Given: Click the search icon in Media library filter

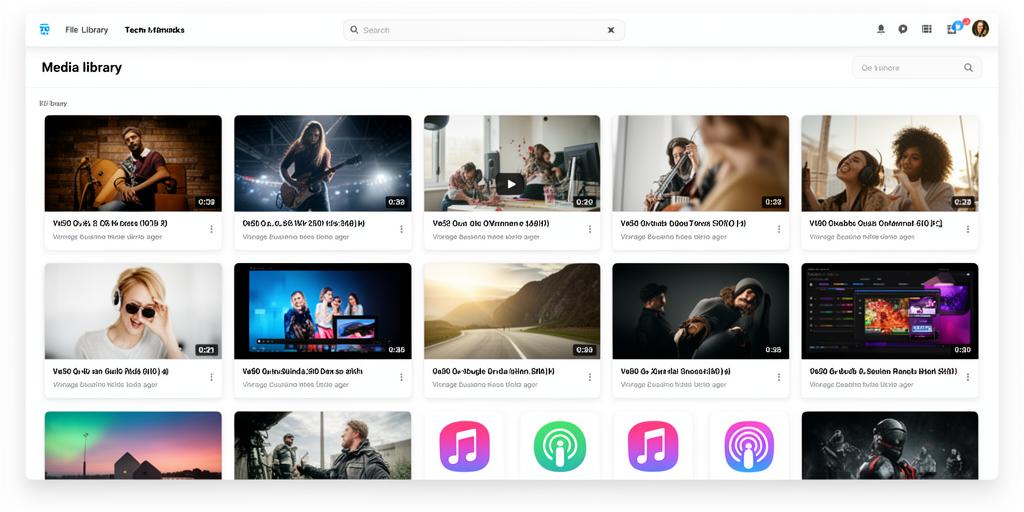Looking at the screenshot, I should [x=968, y=68].
